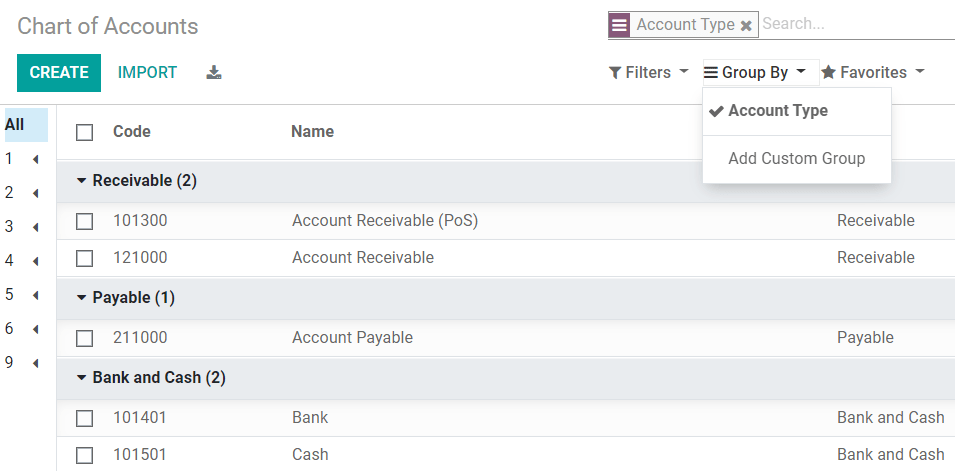955x471 pixels.
Task: Check the select-all header checkbox
Action: tap(85, 132)
